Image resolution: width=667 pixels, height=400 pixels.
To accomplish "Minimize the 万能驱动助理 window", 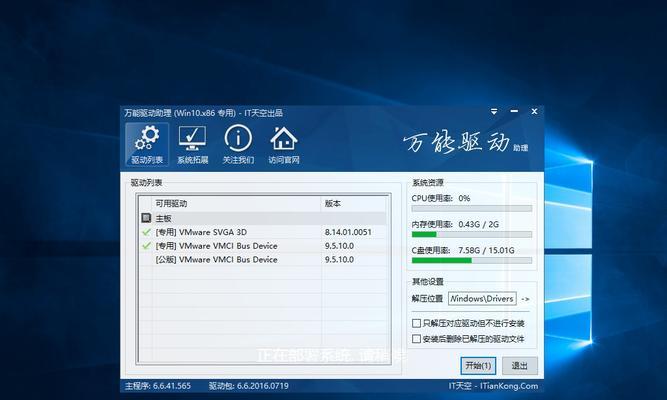I will [514, 111].
